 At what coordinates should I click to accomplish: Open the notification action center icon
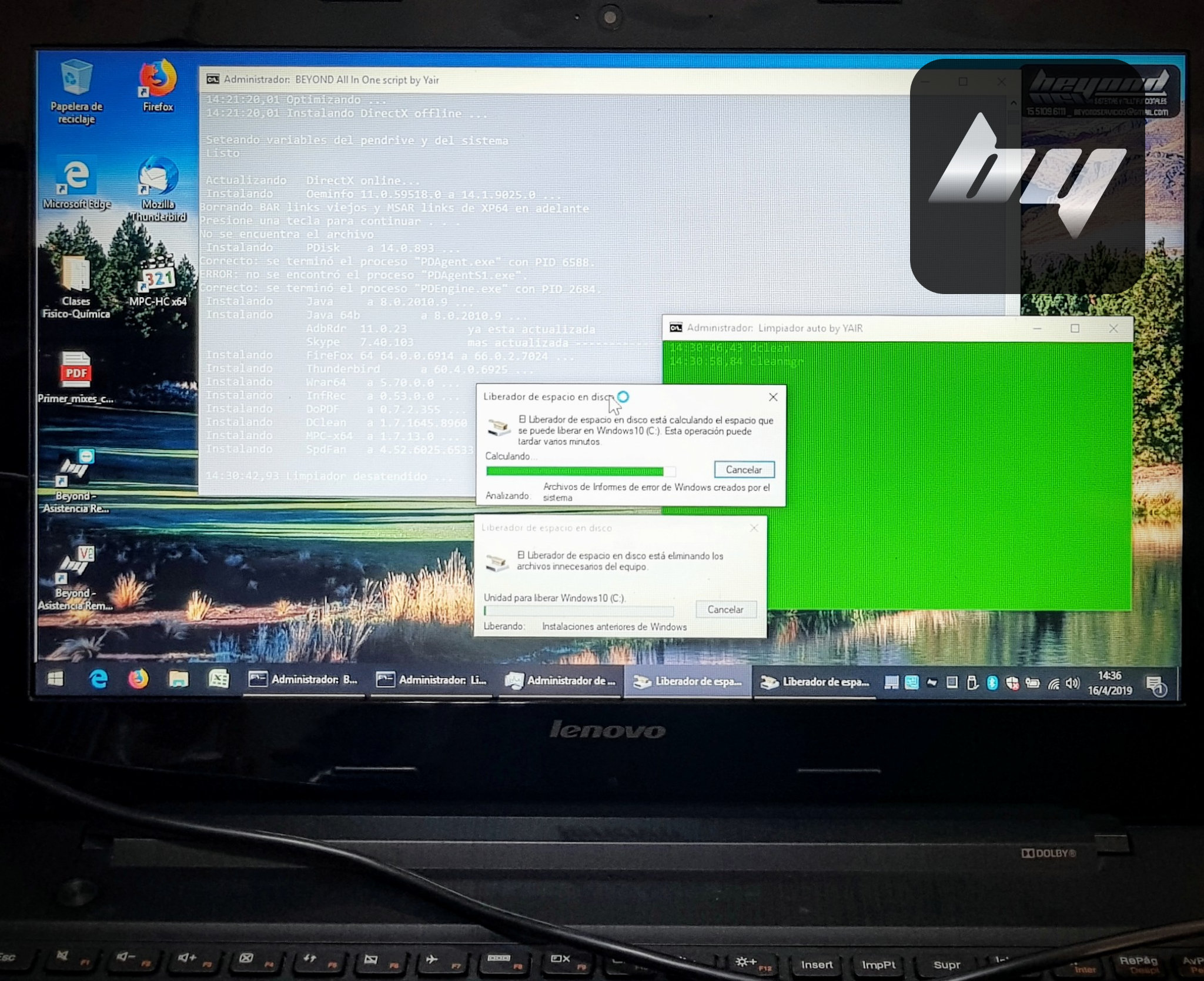coord(1155,685)
